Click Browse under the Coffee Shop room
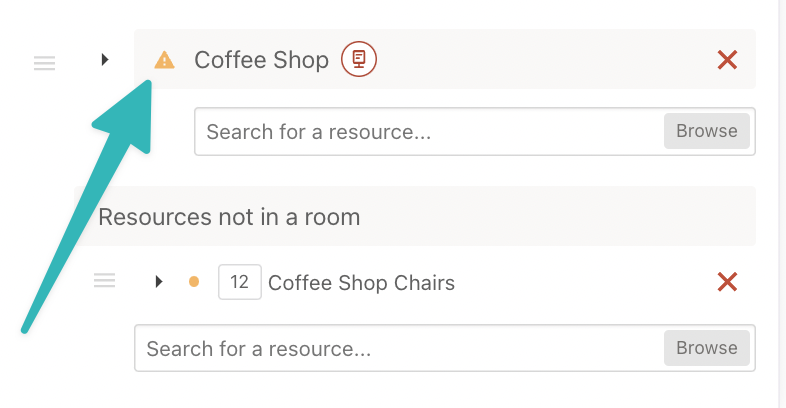The height and width of the screenshot is (408, 786). tap(707, 131)
